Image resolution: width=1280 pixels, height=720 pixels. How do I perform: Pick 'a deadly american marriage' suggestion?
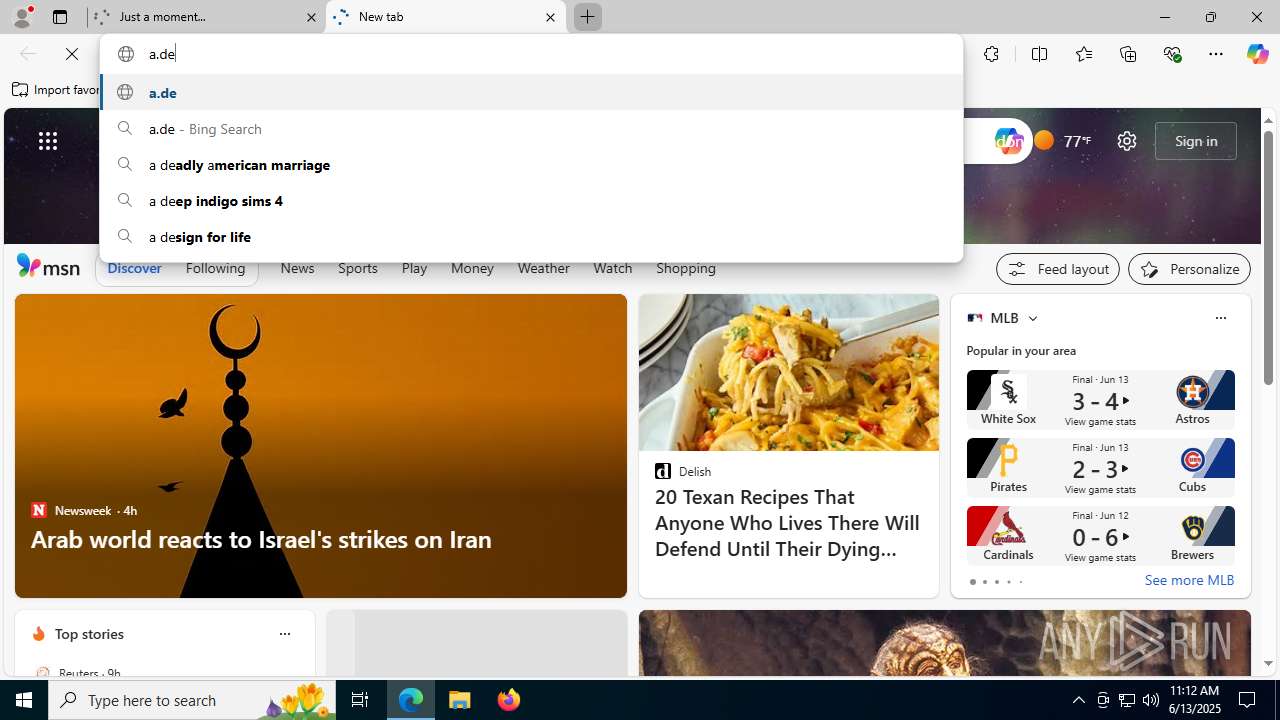tap(531, 164)
